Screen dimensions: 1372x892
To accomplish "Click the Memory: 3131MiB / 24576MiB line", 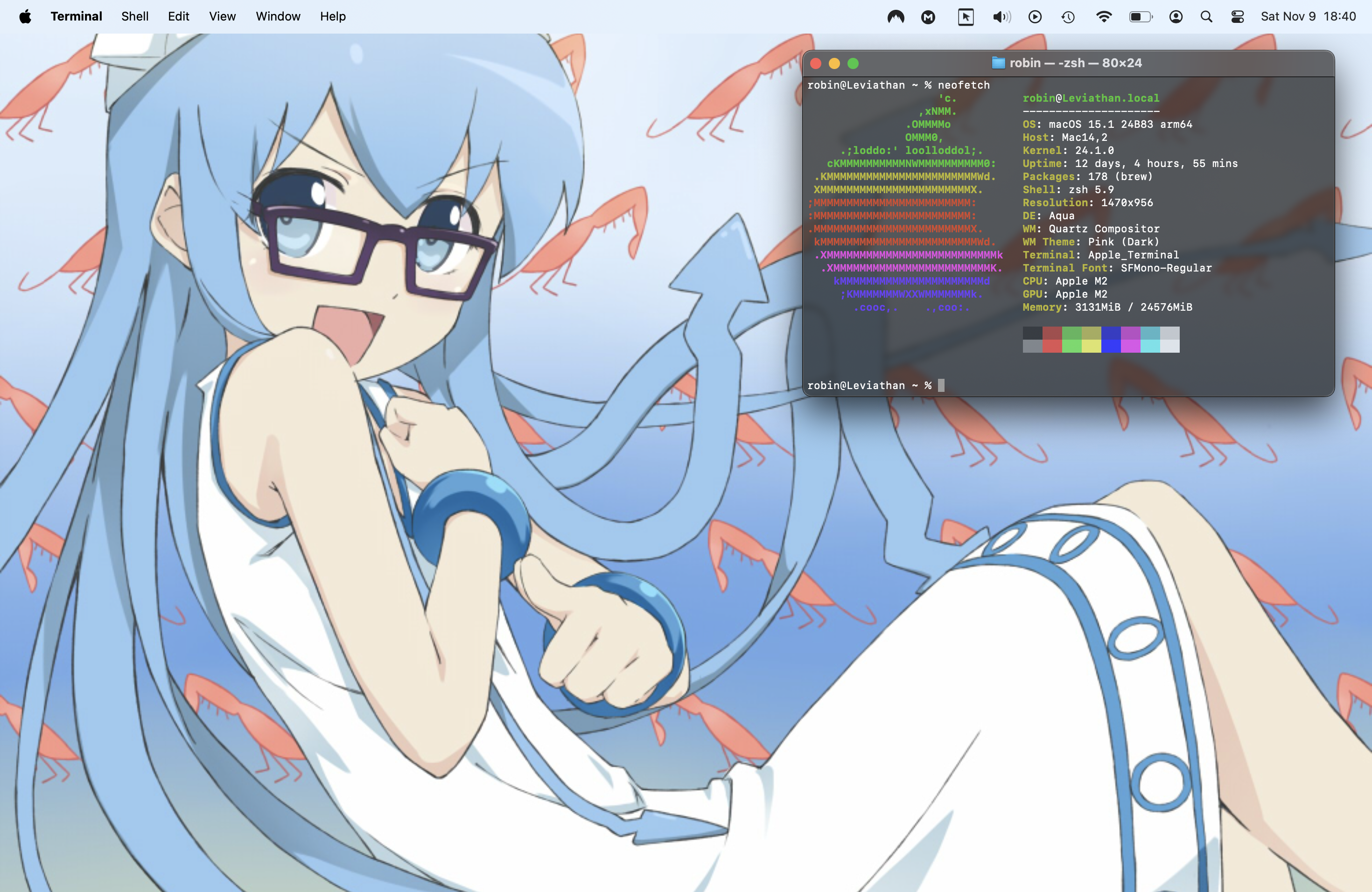I will coord(1107,307).
